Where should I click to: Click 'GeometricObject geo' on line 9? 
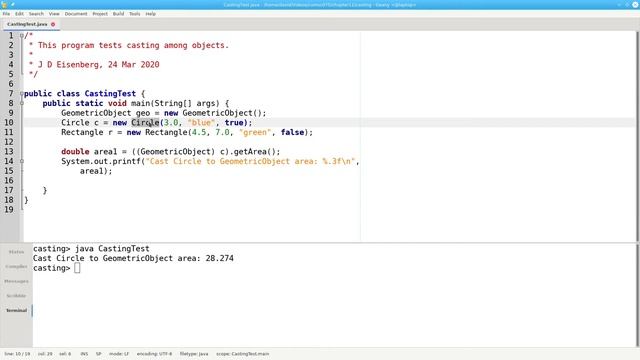click(106, 113)
